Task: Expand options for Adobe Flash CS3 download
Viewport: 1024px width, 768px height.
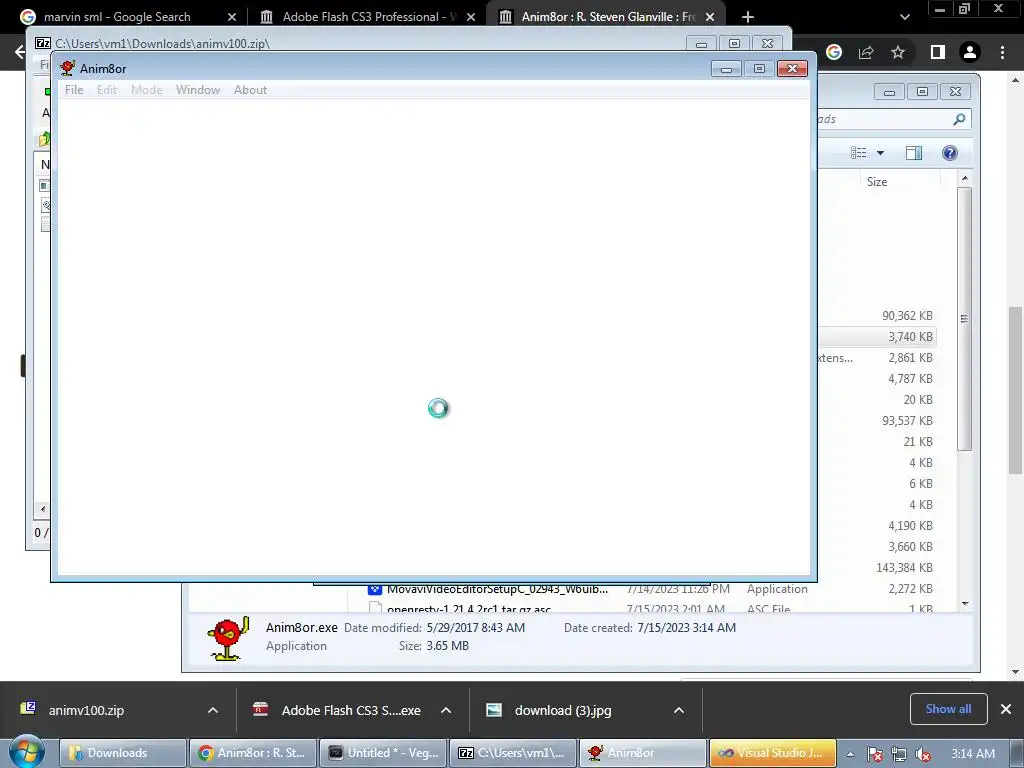Action: (446, 711)
